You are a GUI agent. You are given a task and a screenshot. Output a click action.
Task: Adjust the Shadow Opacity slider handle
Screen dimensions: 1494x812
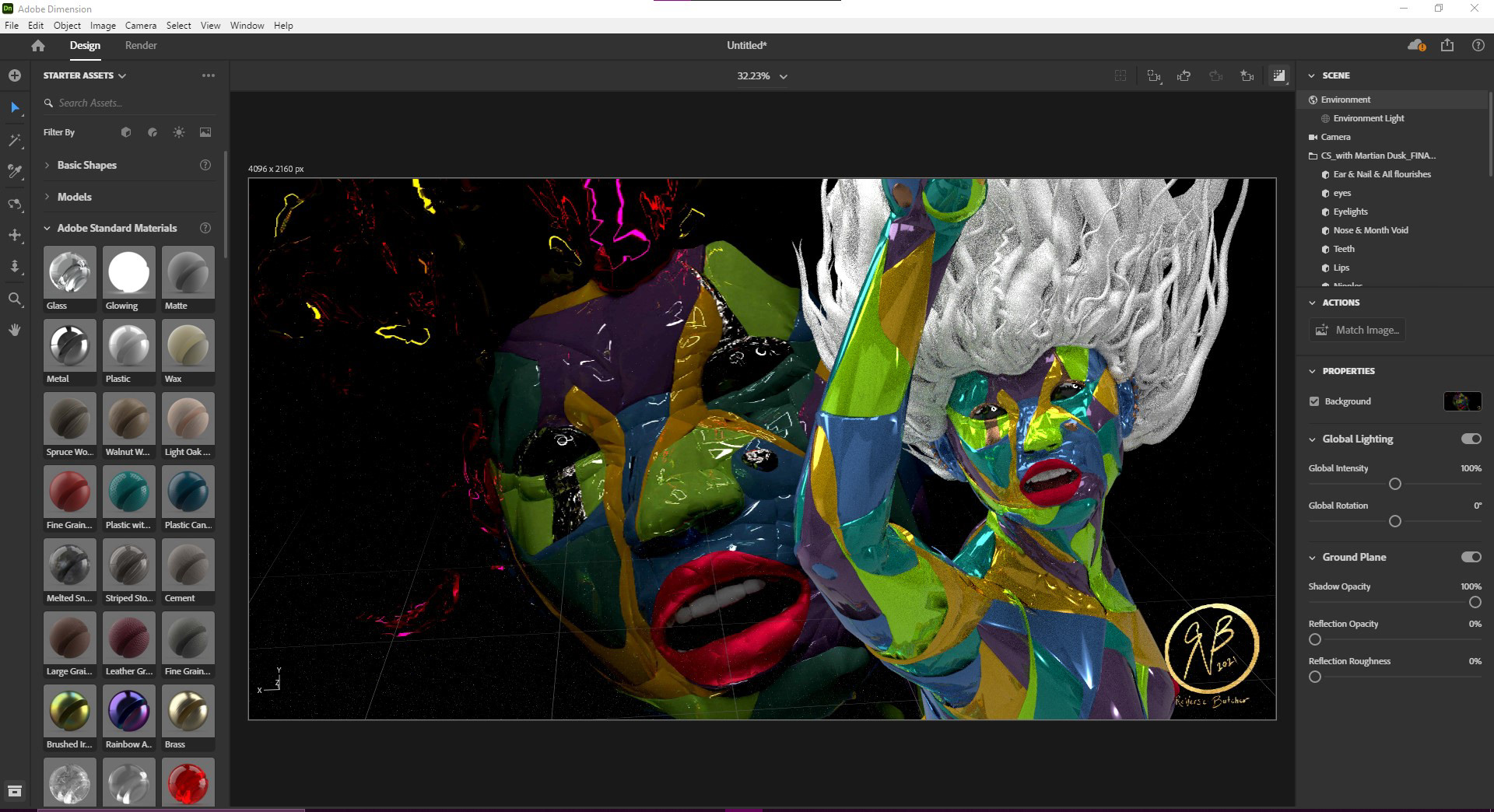(1475, 602)
